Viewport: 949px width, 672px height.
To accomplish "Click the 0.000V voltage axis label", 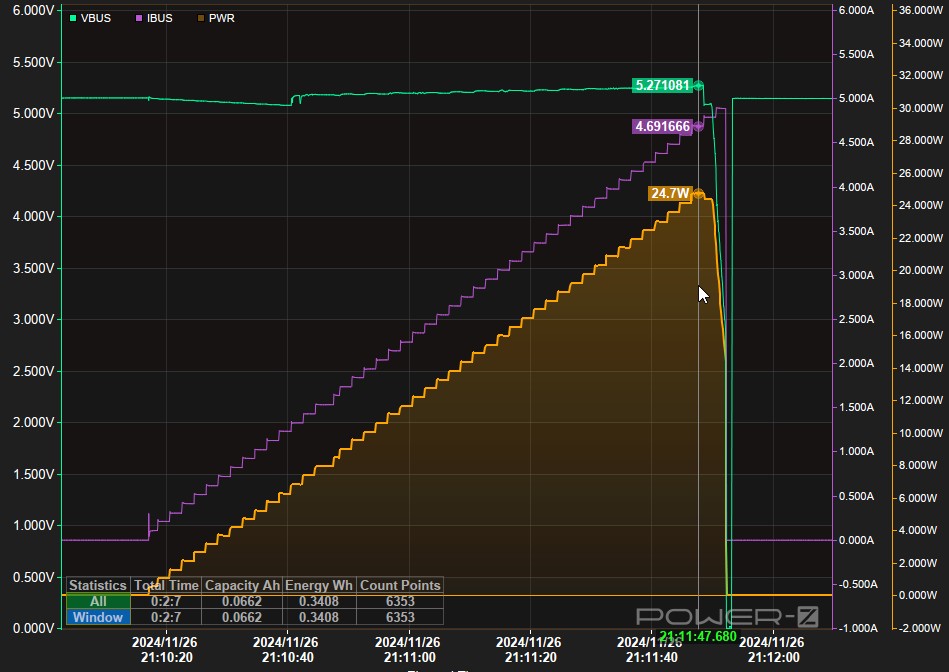I will [x=33, y=628].
